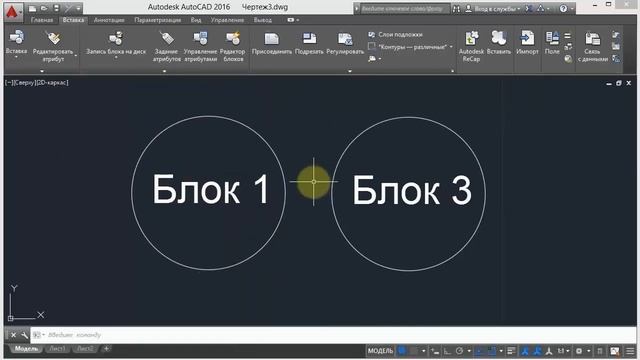Open the Параметризация ribbon tab
This screenshot has height=360, width=640.
pos(158,20)
